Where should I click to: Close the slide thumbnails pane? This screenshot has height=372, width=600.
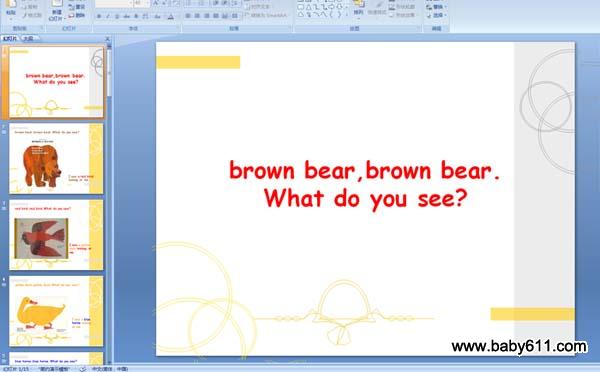click(x=107, y=39)
